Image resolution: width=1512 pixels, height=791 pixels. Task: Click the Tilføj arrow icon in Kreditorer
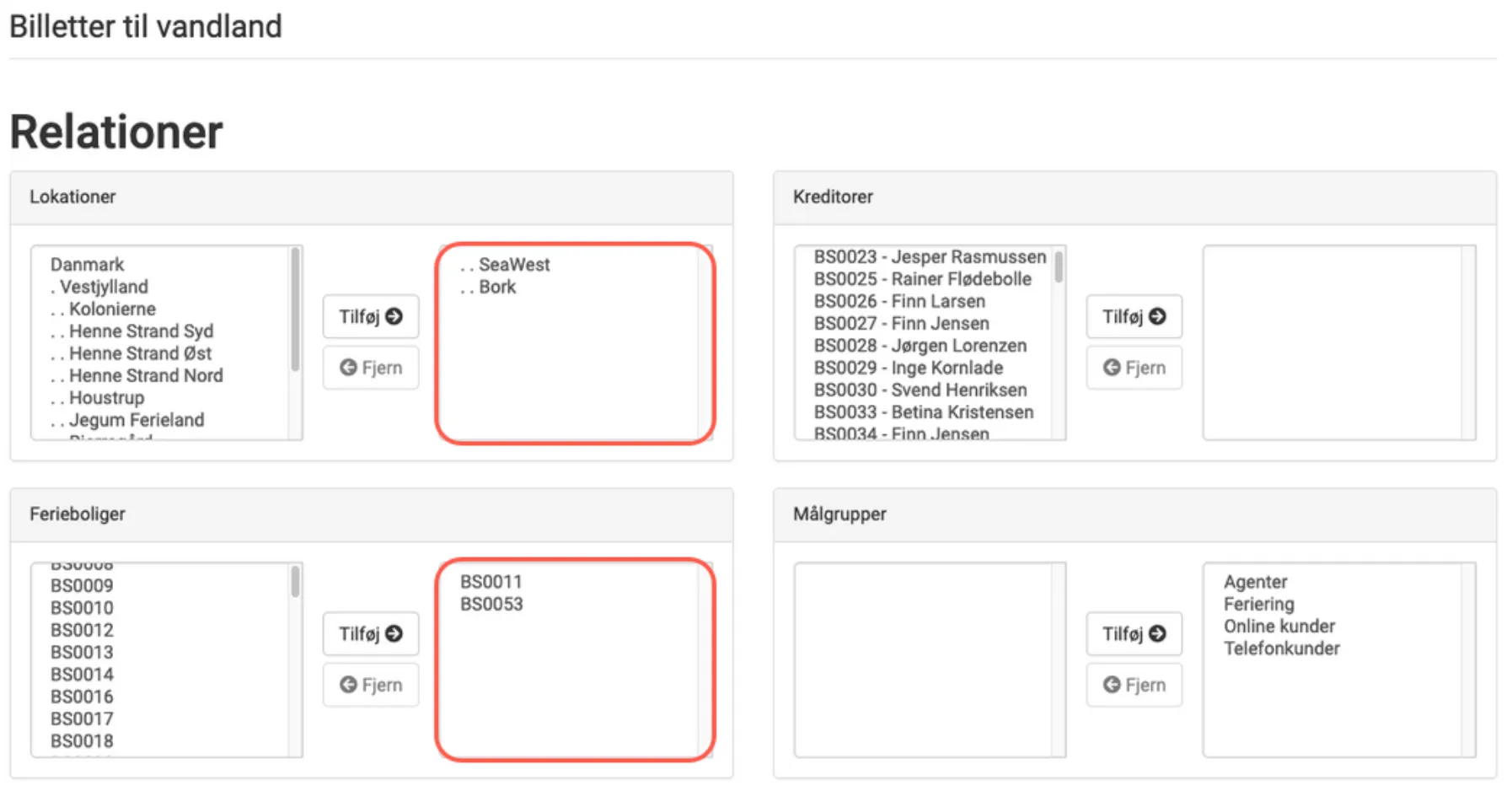pos(1157,316)
